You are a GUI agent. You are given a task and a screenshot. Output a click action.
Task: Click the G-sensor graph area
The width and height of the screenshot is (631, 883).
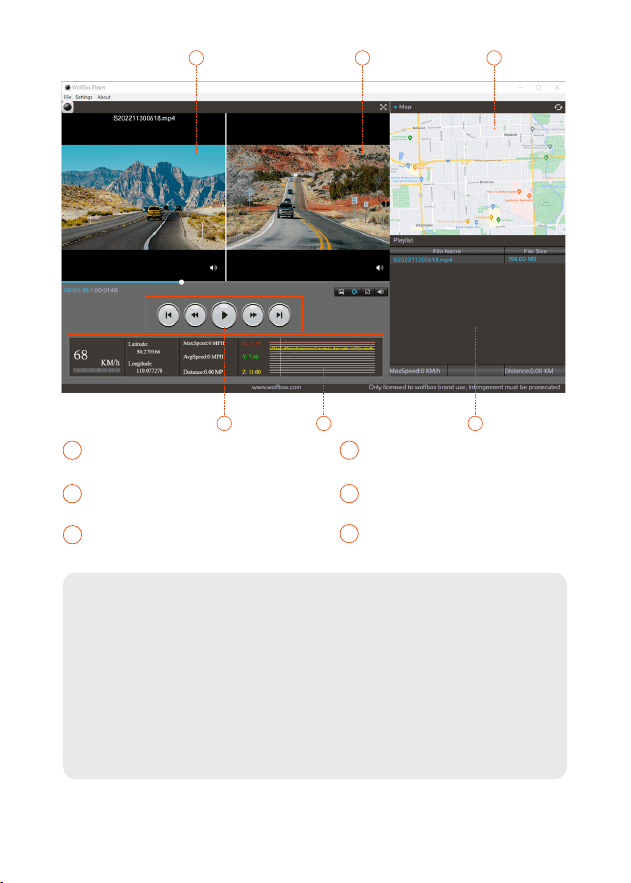click(x=322, y=357)
